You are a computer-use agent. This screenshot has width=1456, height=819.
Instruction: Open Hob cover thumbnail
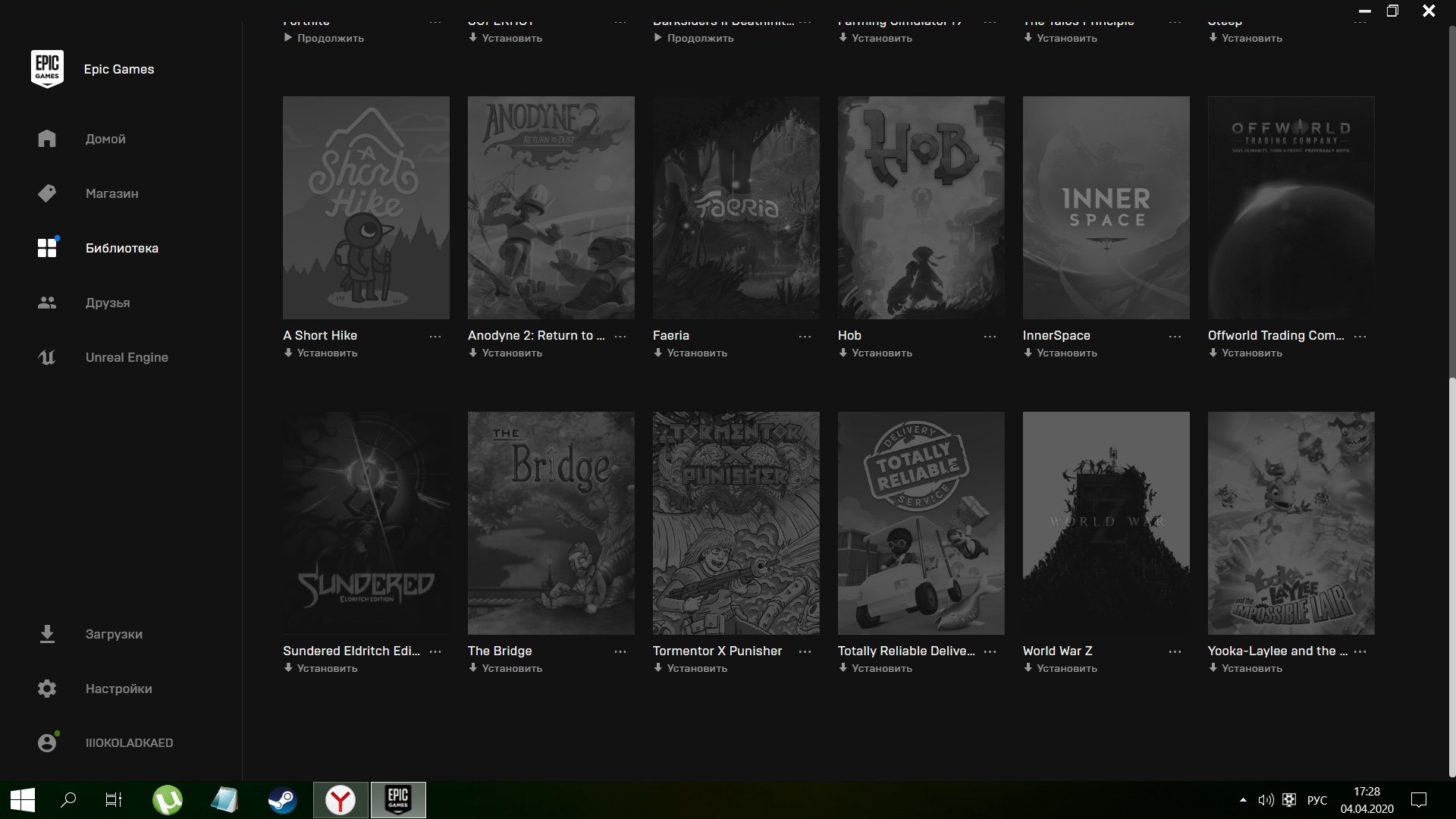[921, 208]
